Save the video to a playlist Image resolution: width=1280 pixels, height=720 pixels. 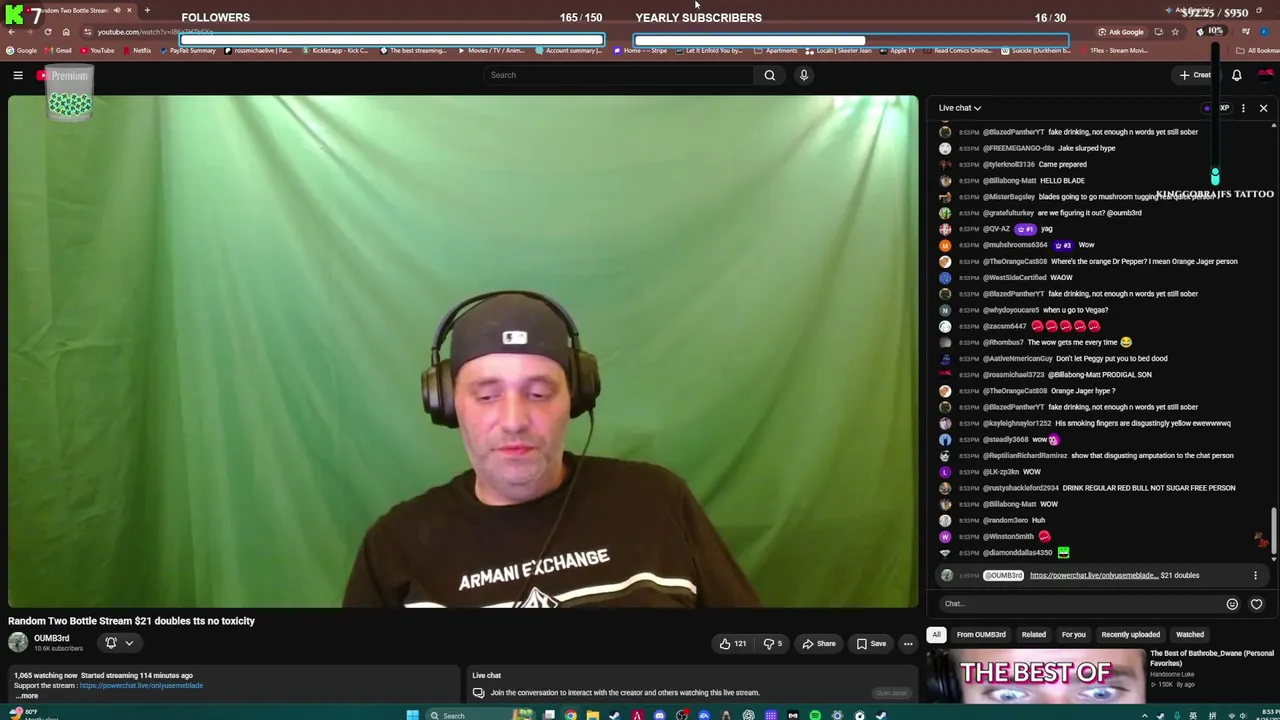(x=870, y=644)
